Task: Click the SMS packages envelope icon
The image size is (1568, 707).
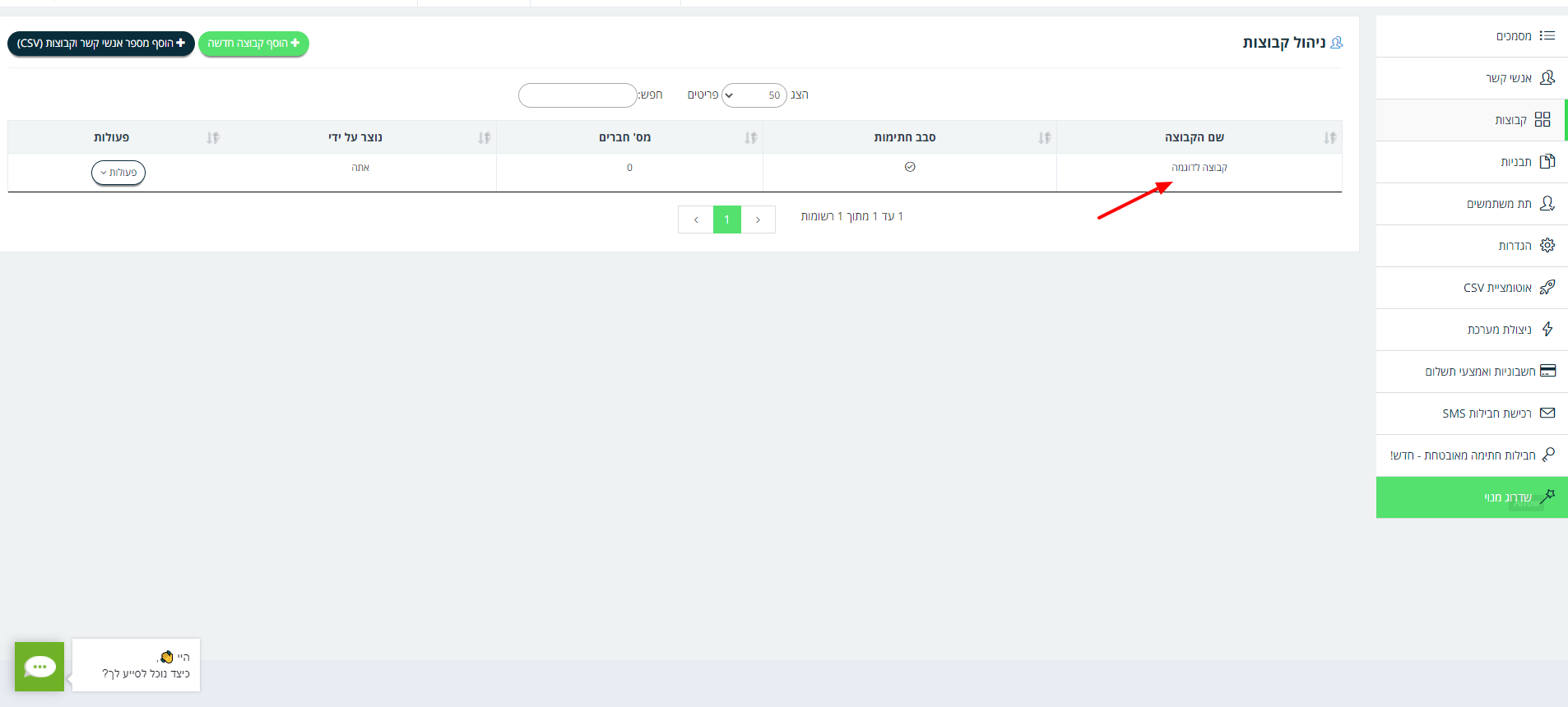Action: (x=1547, y=413)
